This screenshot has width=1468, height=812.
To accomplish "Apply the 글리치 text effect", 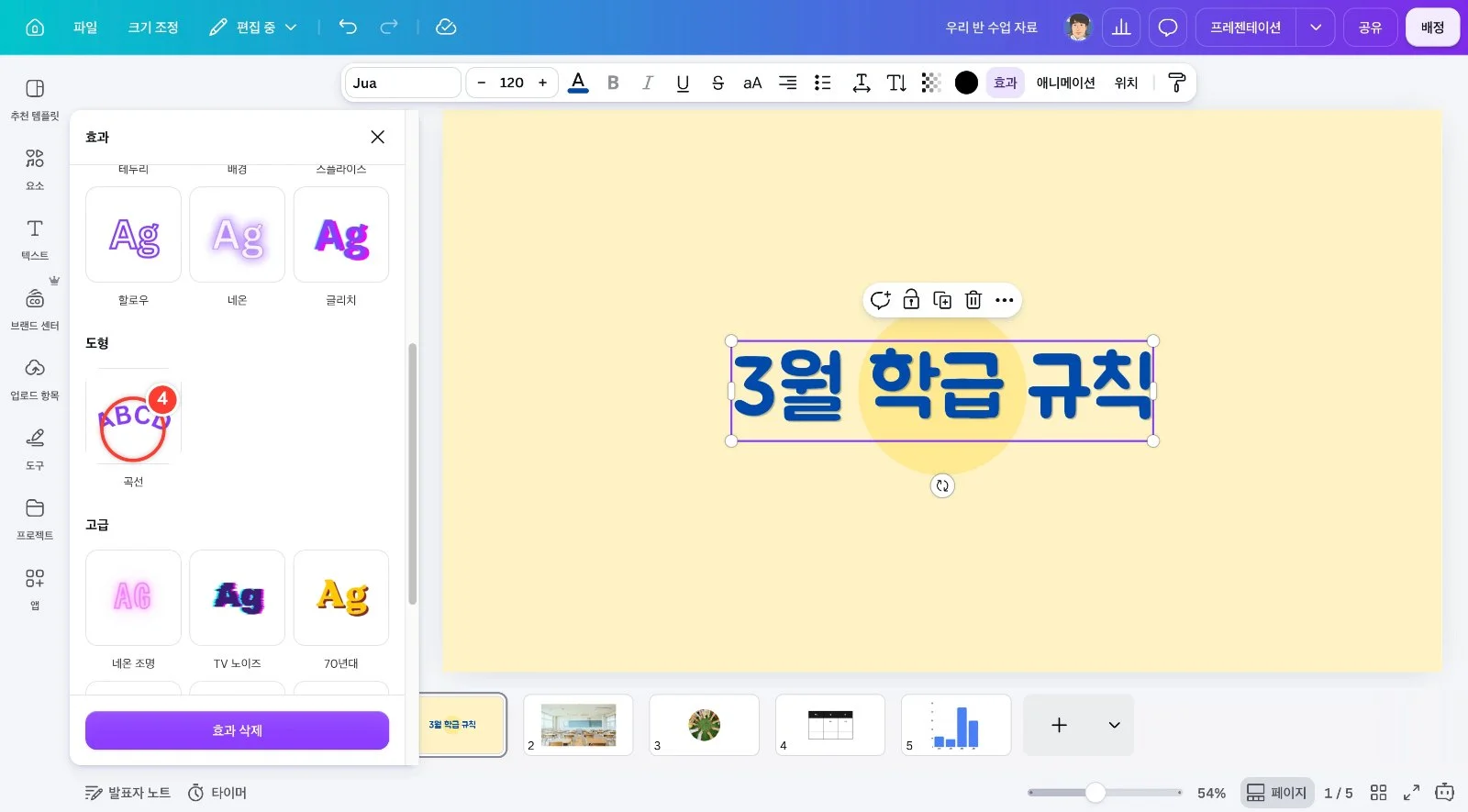I will point(341,235).
